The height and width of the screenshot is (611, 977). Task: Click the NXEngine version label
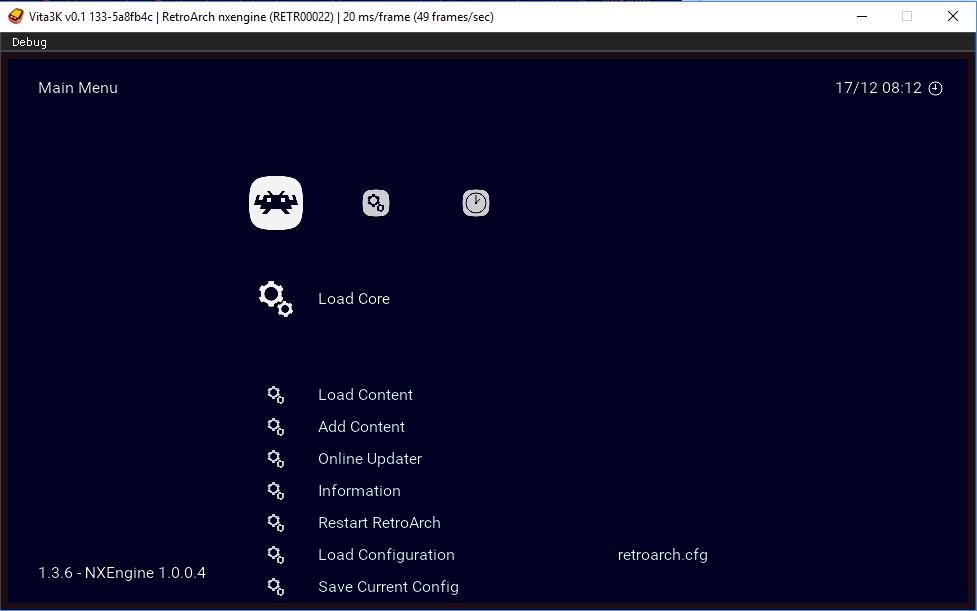coord(120,573)
